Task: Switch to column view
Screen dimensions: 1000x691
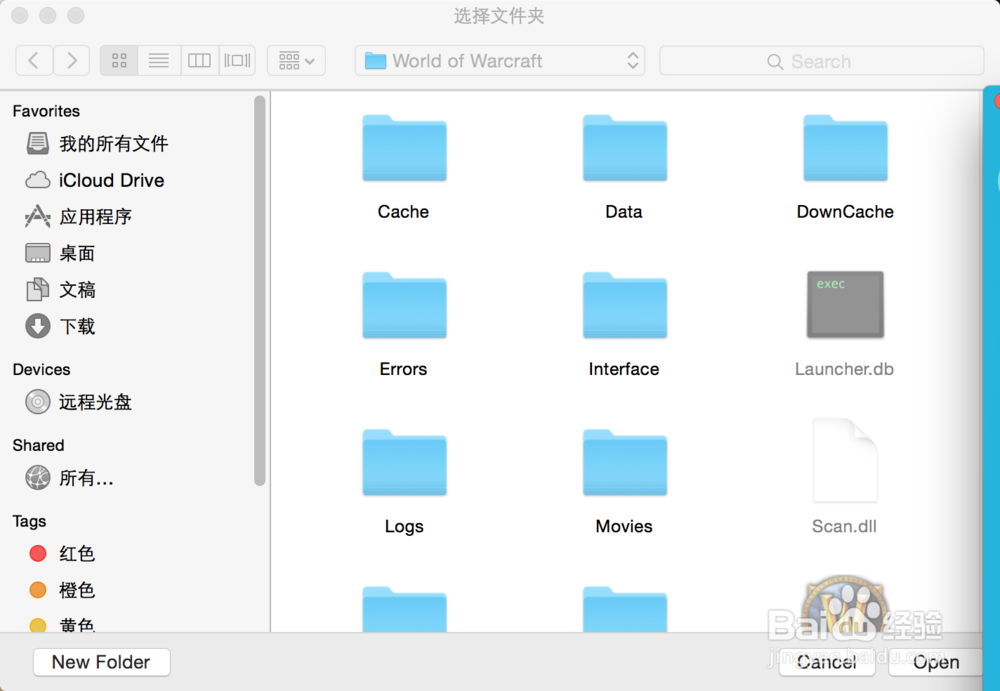Action: (200, 61)
